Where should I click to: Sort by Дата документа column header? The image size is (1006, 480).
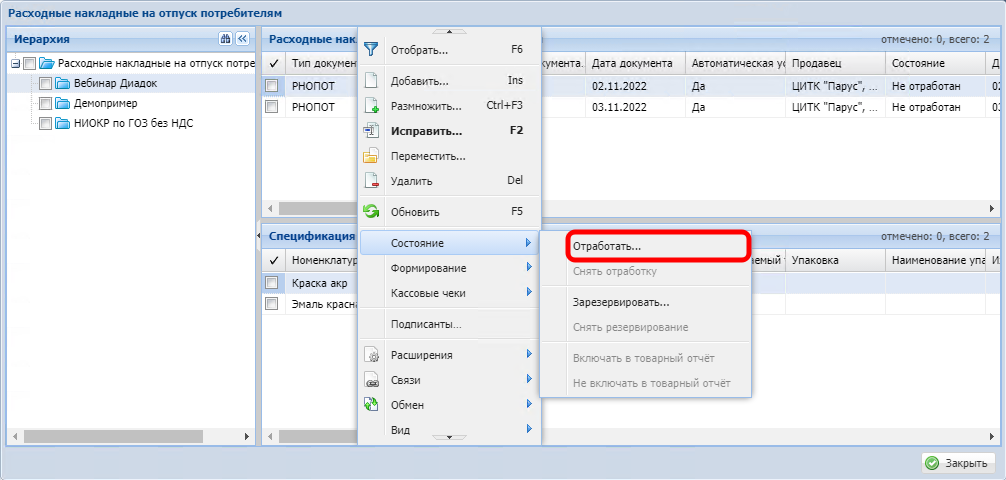coord(635,63)
